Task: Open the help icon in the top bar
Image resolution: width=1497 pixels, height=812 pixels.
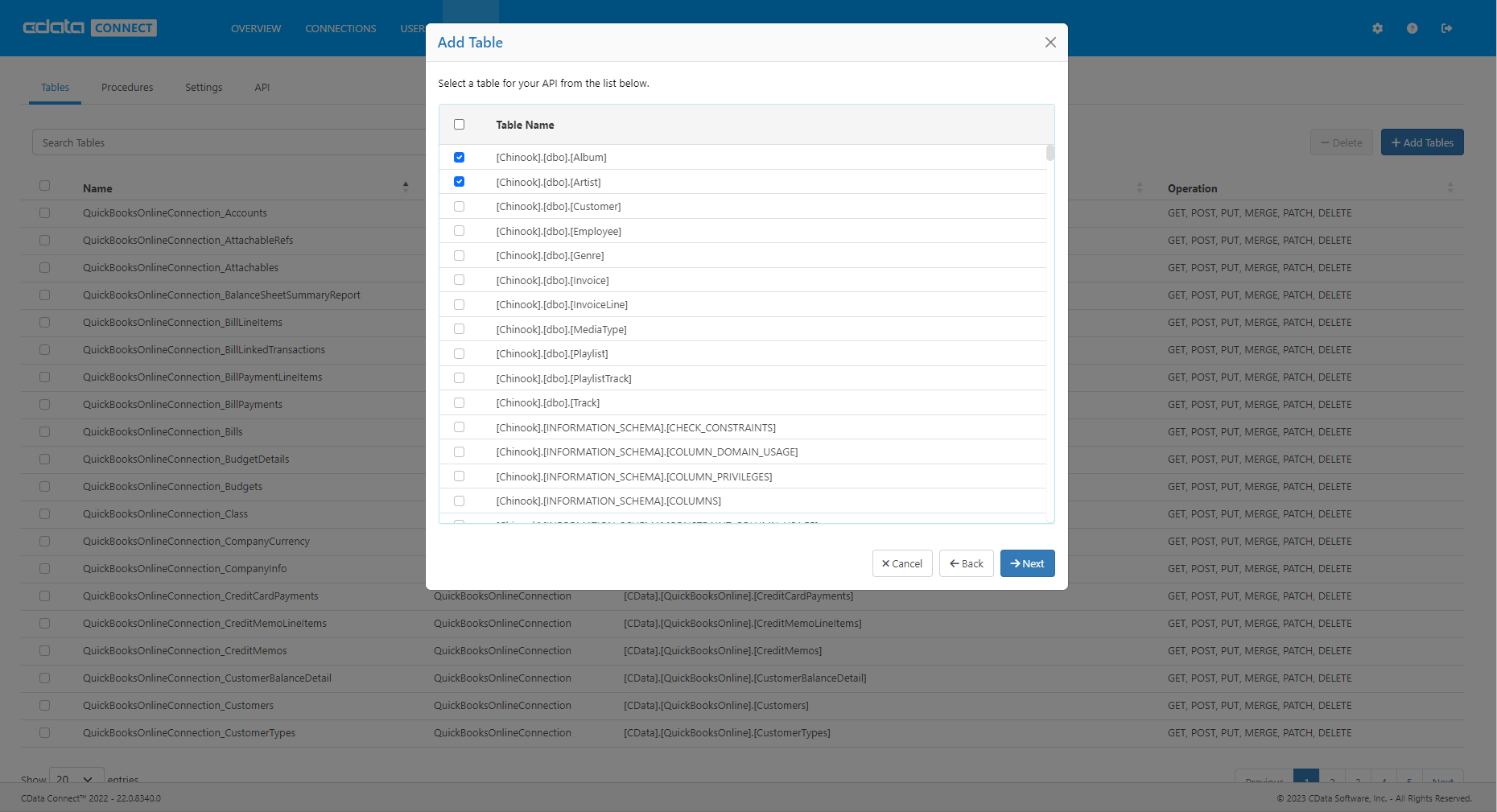Action: pos(1412,28)
